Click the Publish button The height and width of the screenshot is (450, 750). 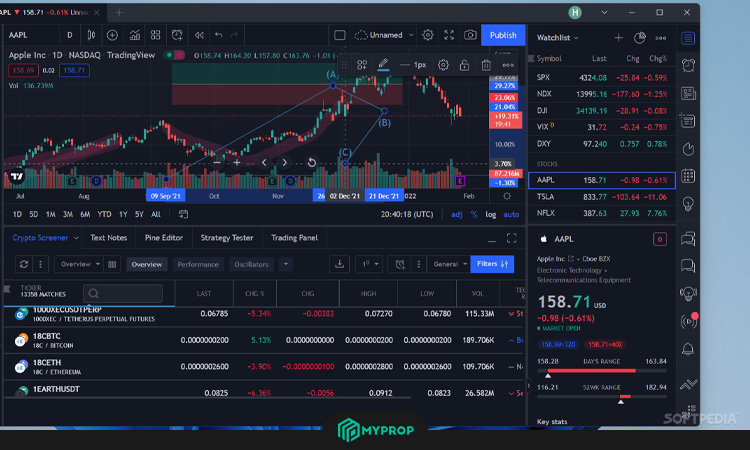(x=503, y=35)
